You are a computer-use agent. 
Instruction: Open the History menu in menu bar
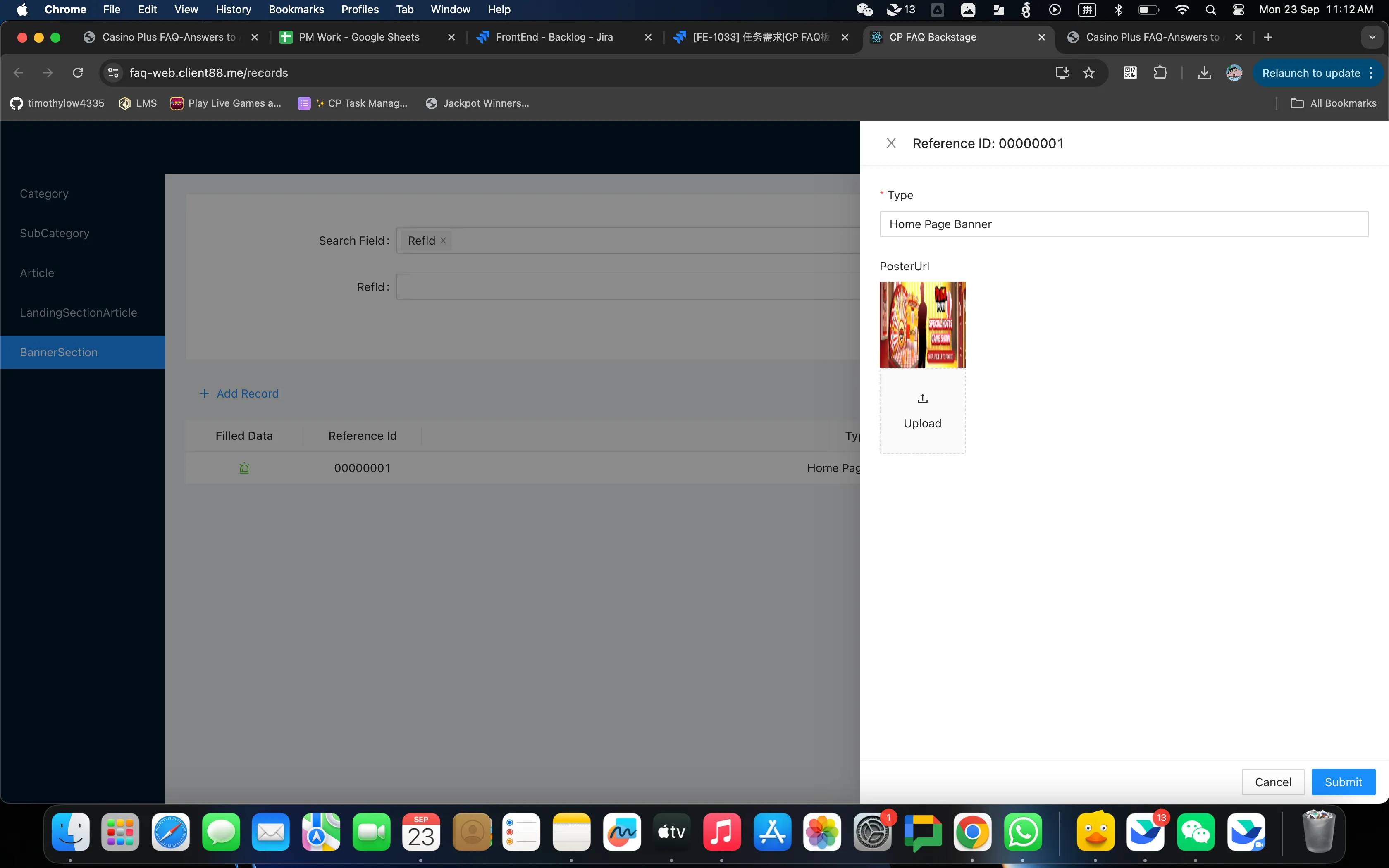tap(233, 9)
